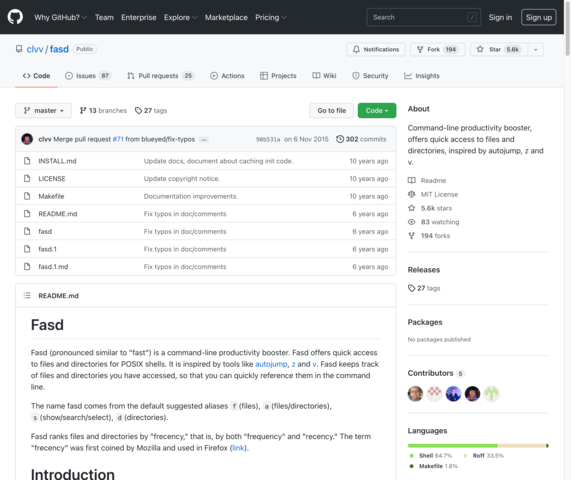Image resolution: width=571 pixels, height=480 pixels.
Task: Expand the commit message ellipsis
Action: [204, 139]
